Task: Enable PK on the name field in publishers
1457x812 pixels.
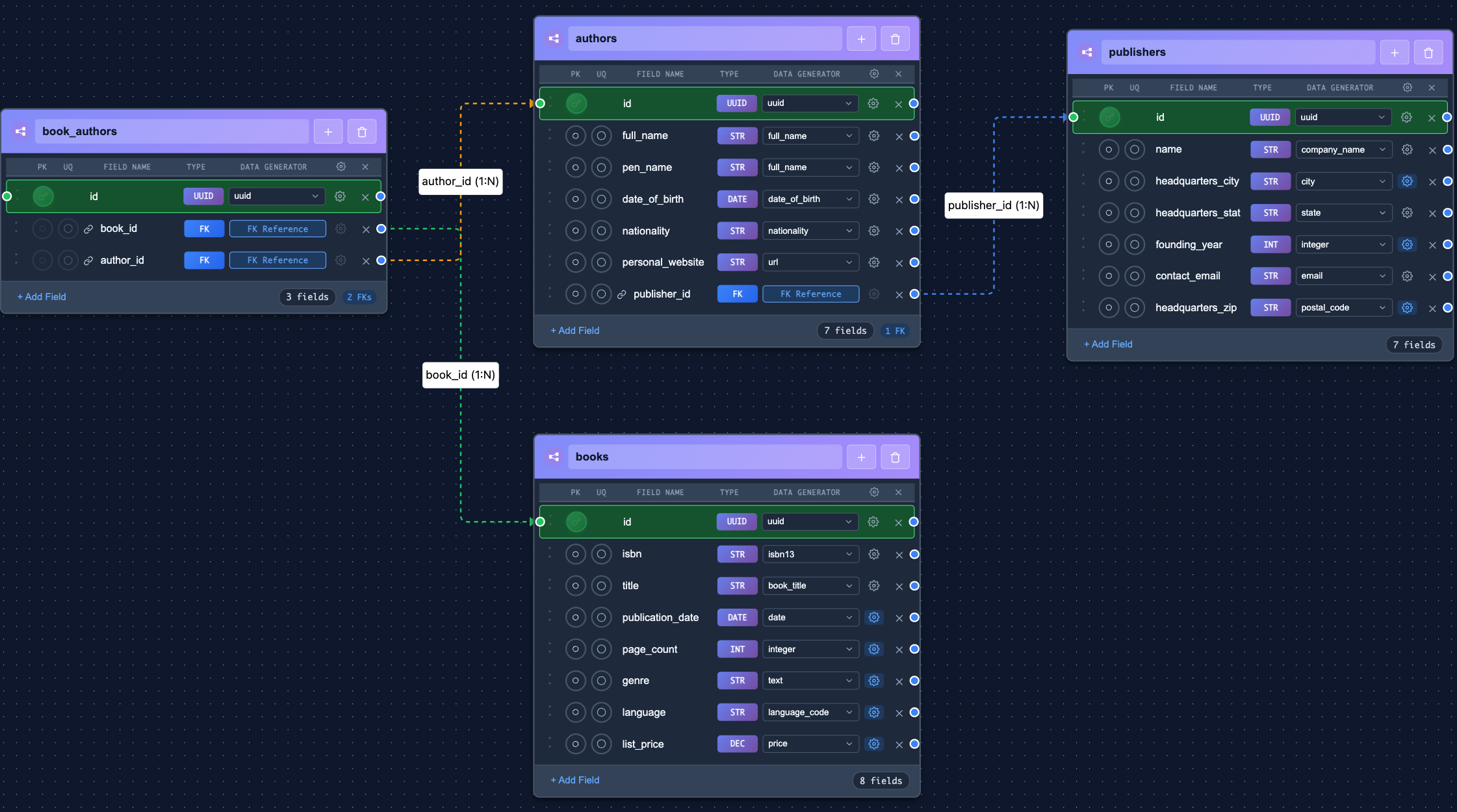Action: point(1109,149)
